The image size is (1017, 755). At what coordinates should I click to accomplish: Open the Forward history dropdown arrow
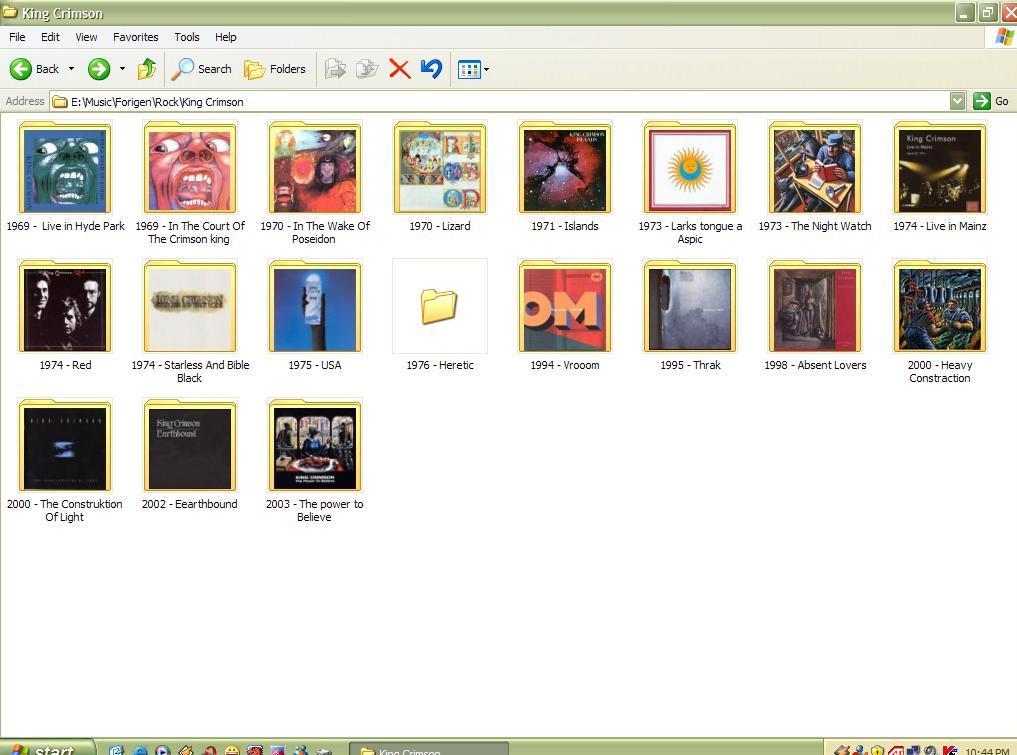[122, 69]
